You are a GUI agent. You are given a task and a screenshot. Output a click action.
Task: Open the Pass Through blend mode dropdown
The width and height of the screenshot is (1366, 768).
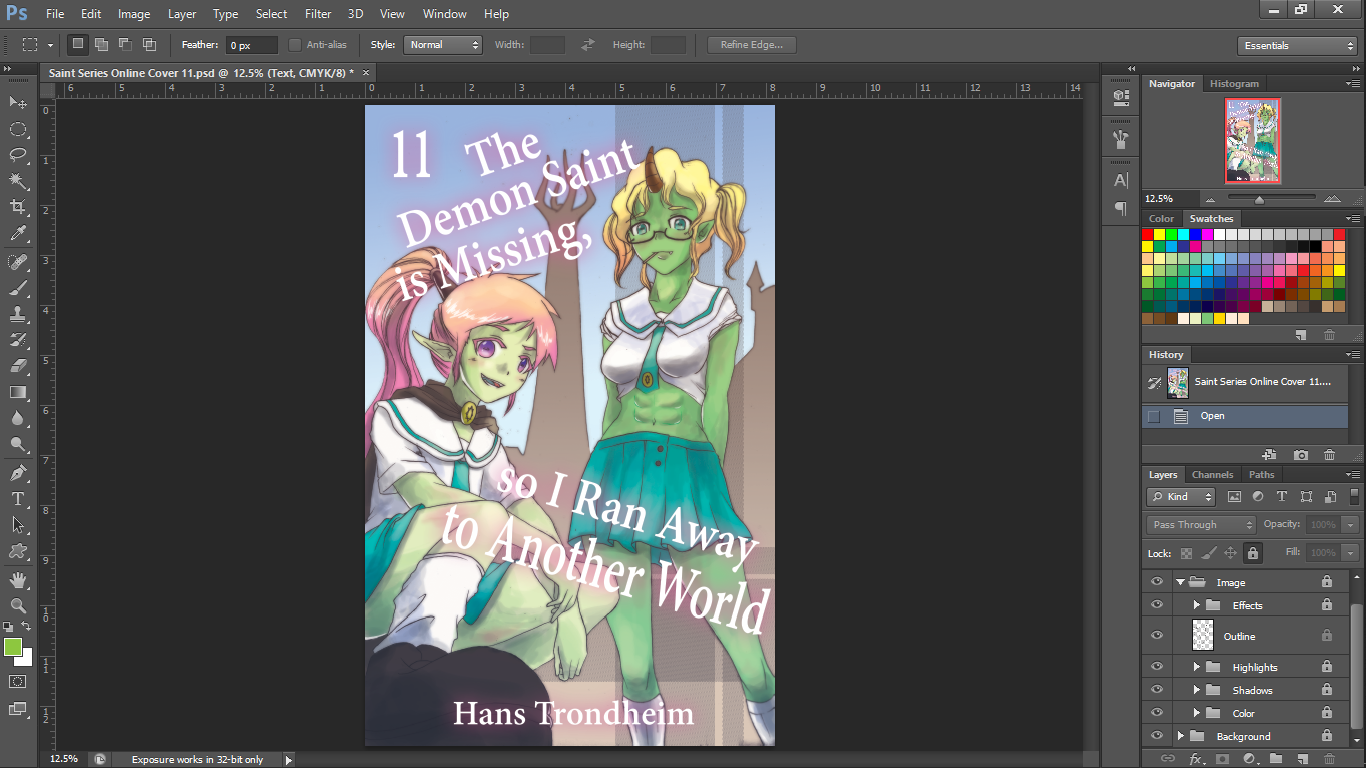pos(1201,525)
